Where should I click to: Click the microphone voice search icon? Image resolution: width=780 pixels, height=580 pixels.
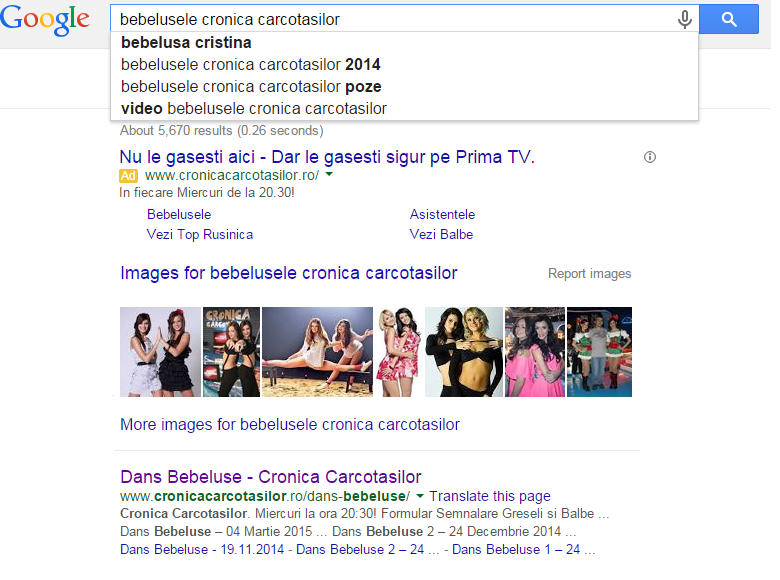pos(684,19)
